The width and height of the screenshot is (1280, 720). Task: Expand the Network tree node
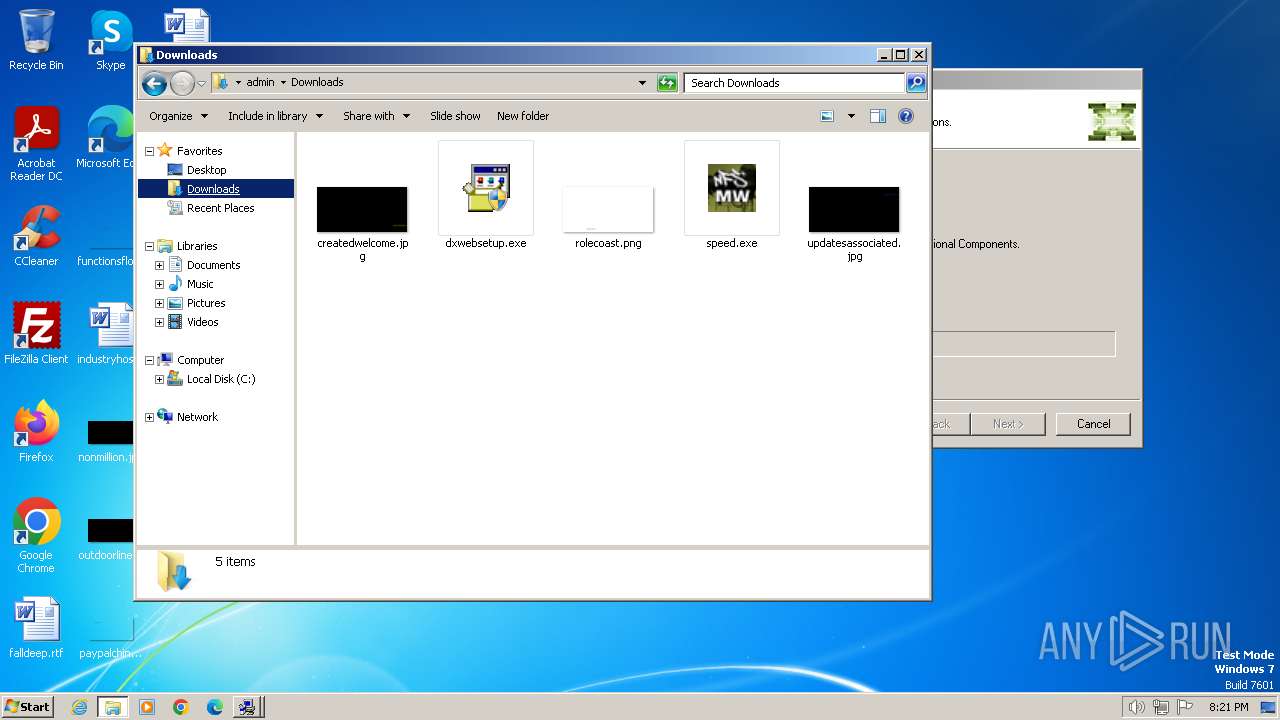[x=150, y=417]
